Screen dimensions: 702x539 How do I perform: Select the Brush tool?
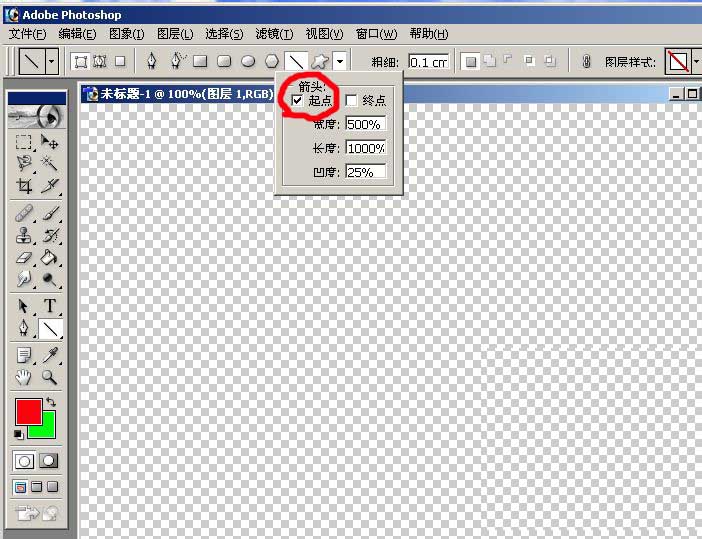tap(50, 213)
